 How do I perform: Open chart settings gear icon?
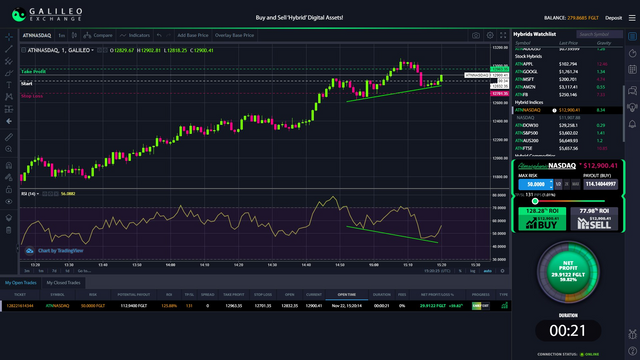point(490,36)
